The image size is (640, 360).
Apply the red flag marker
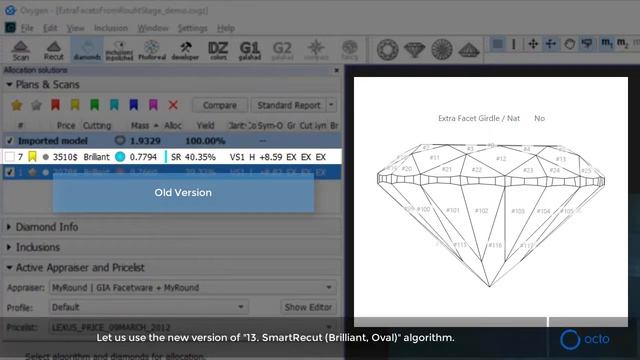[56, 105]
